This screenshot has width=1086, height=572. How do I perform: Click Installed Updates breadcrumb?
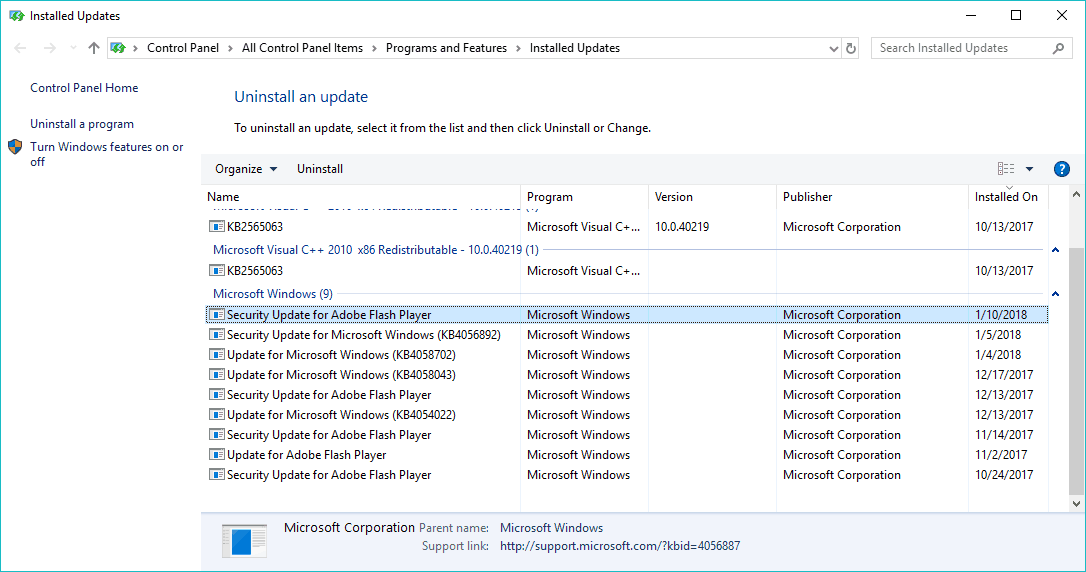[575, 48]
